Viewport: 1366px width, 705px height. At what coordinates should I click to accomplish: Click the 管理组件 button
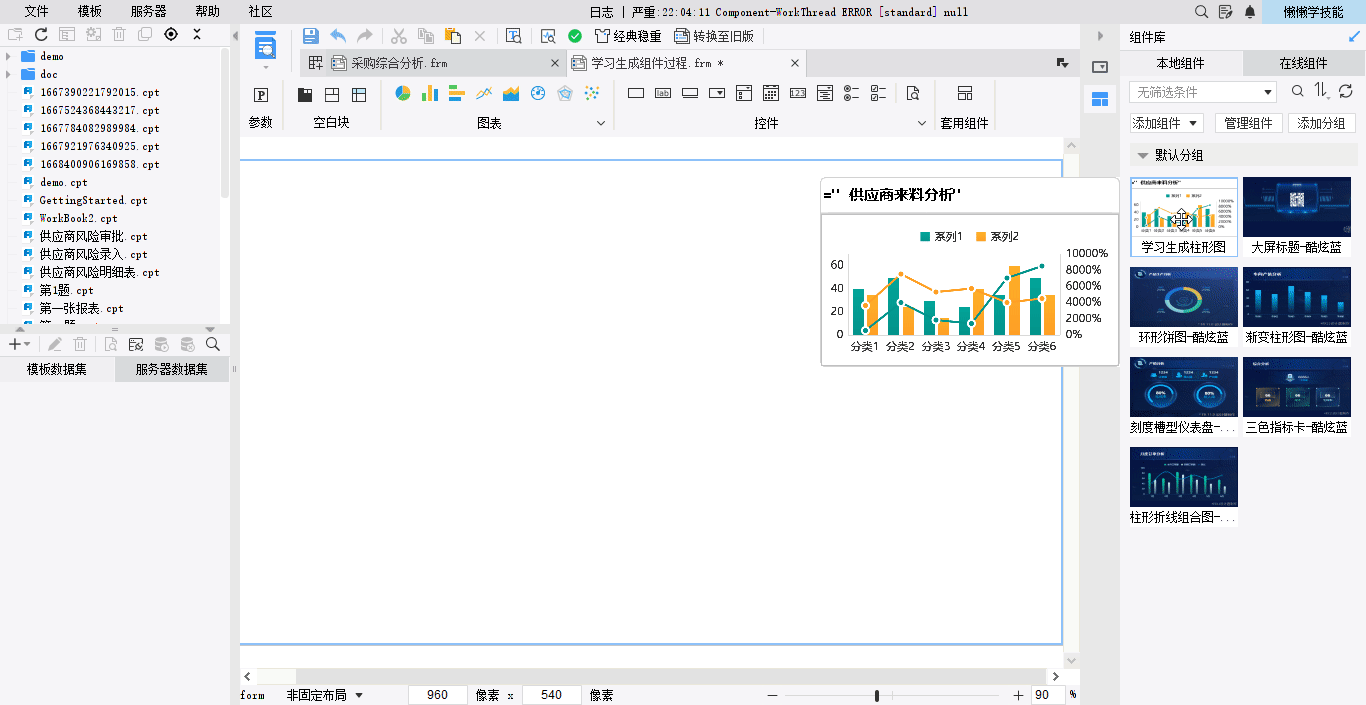tap(1248, 123)
